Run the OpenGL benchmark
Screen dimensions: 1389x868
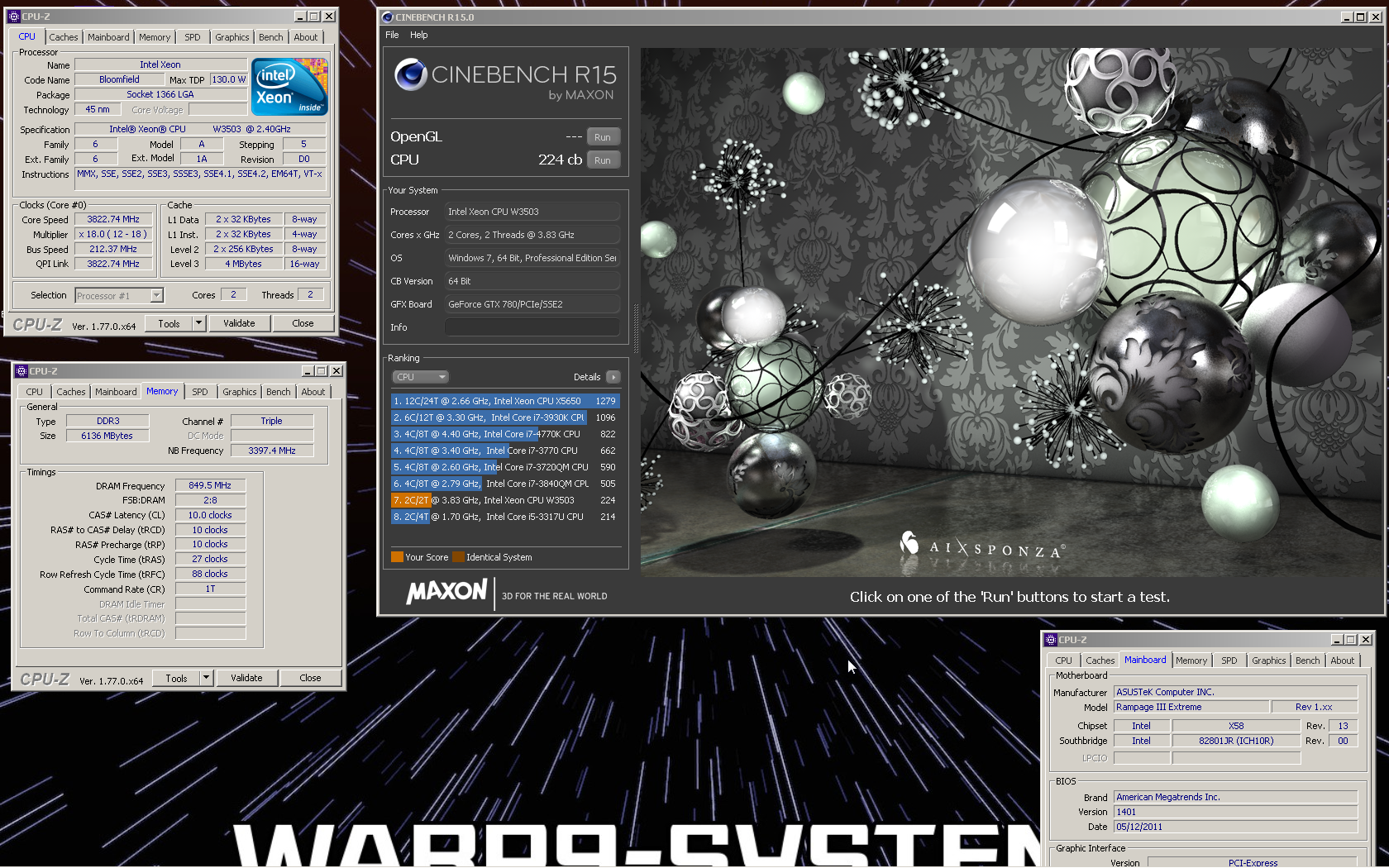pos(603,137)
